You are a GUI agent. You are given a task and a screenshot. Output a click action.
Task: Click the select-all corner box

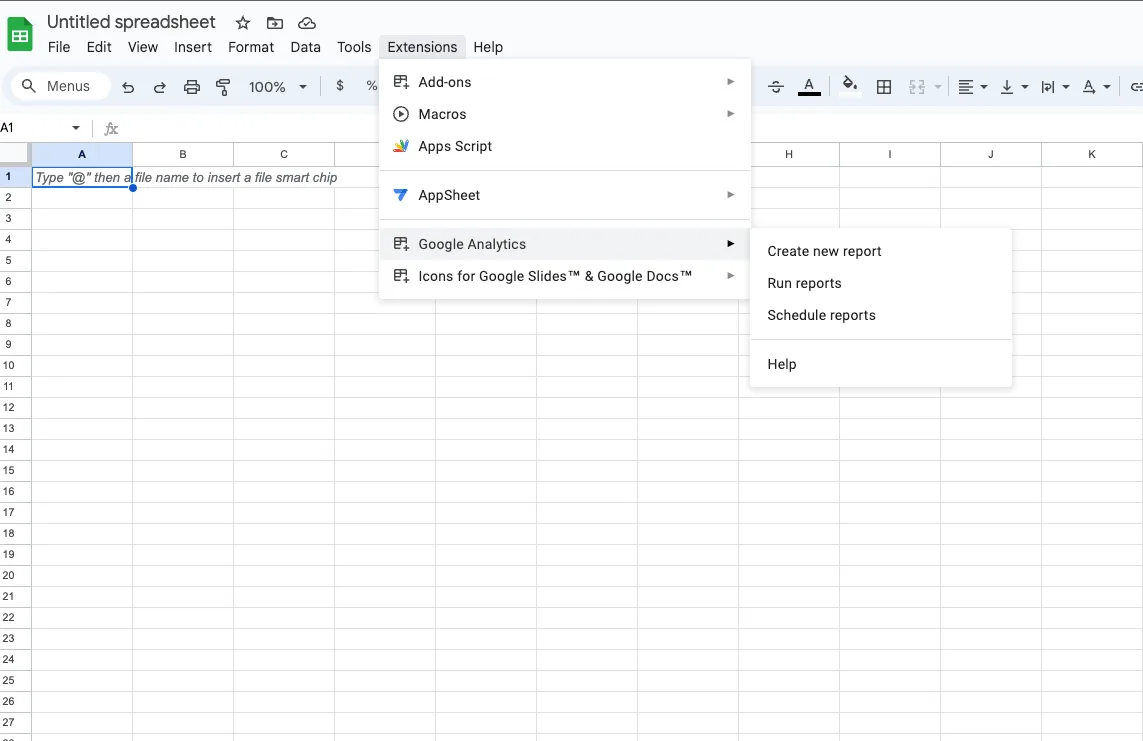(15, 154)
